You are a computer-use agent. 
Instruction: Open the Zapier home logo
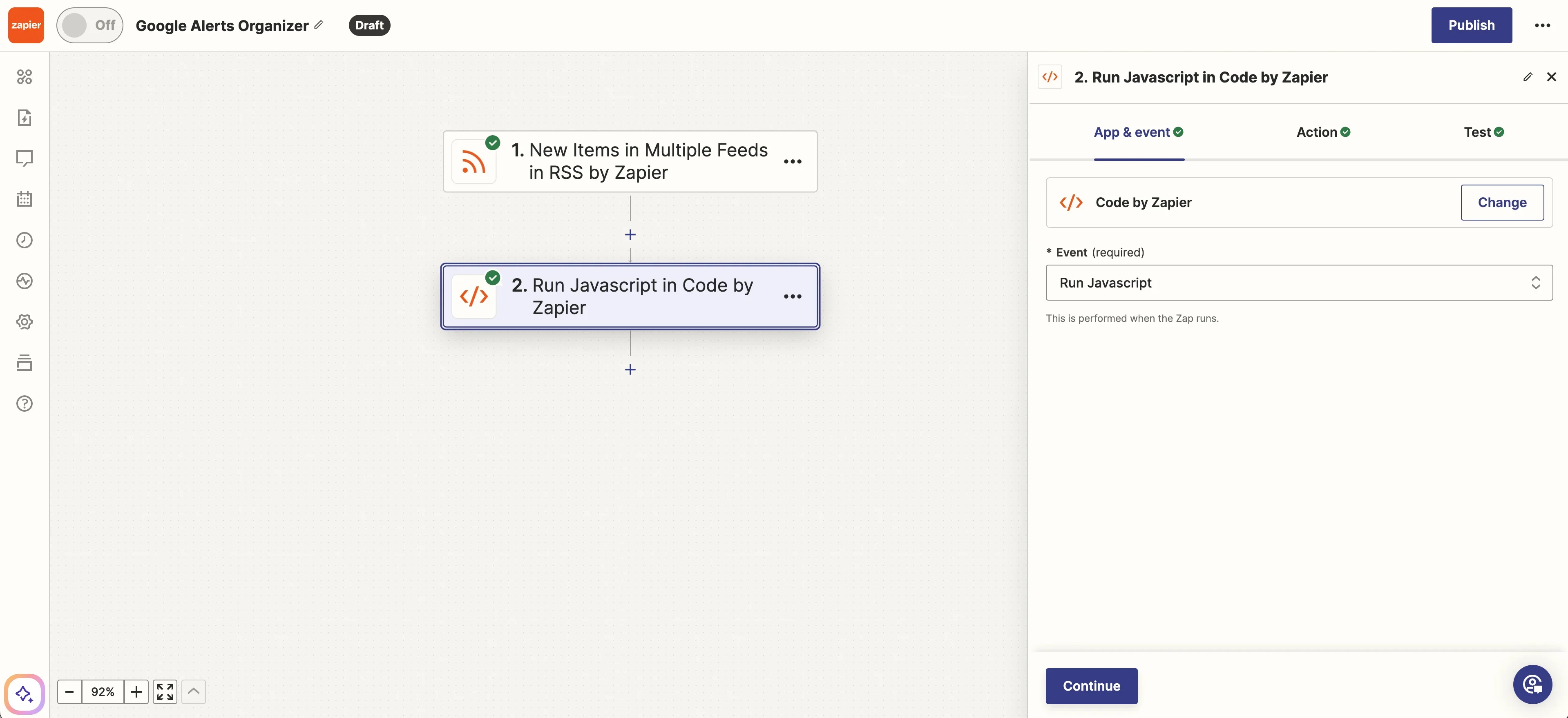coord(26,25)
